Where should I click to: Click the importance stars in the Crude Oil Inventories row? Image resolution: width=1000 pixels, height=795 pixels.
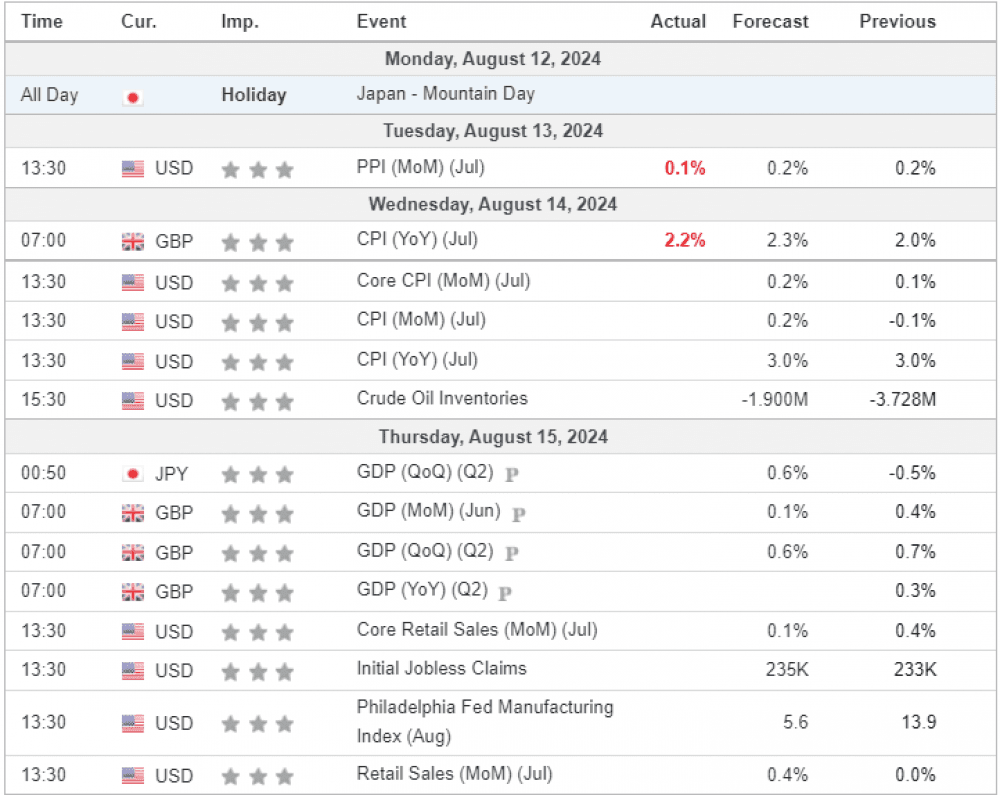258,402
